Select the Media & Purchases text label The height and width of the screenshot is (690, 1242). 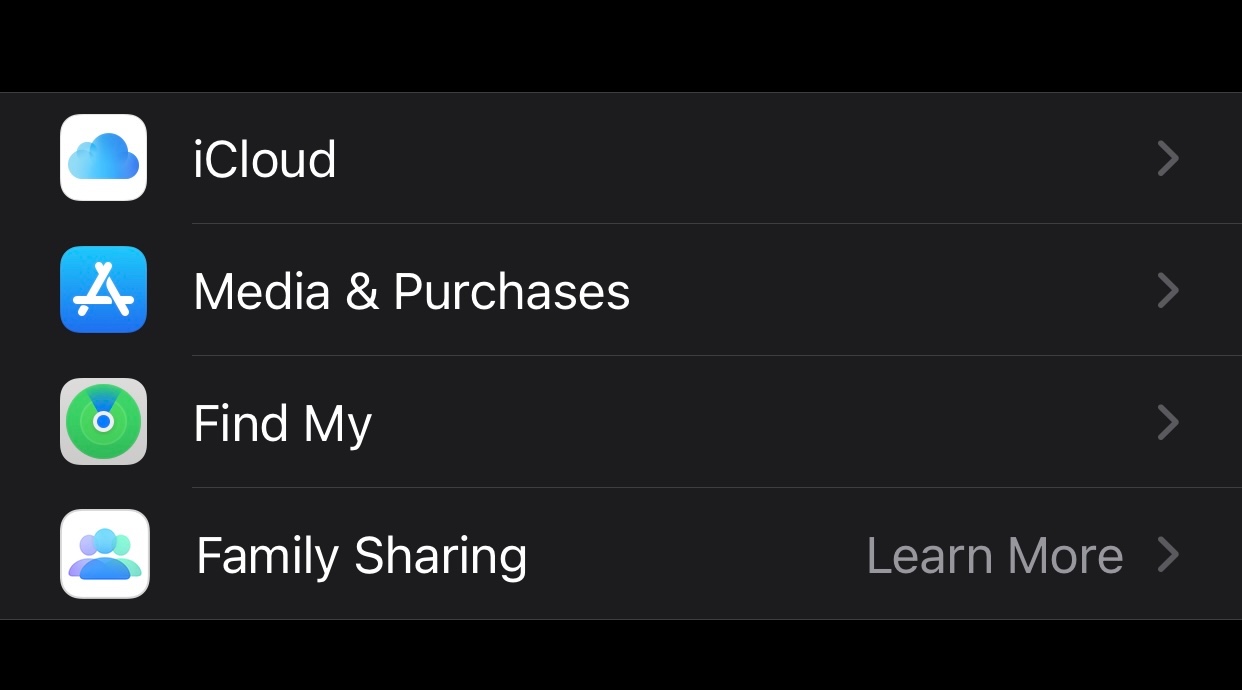click(x=411, y=291)
